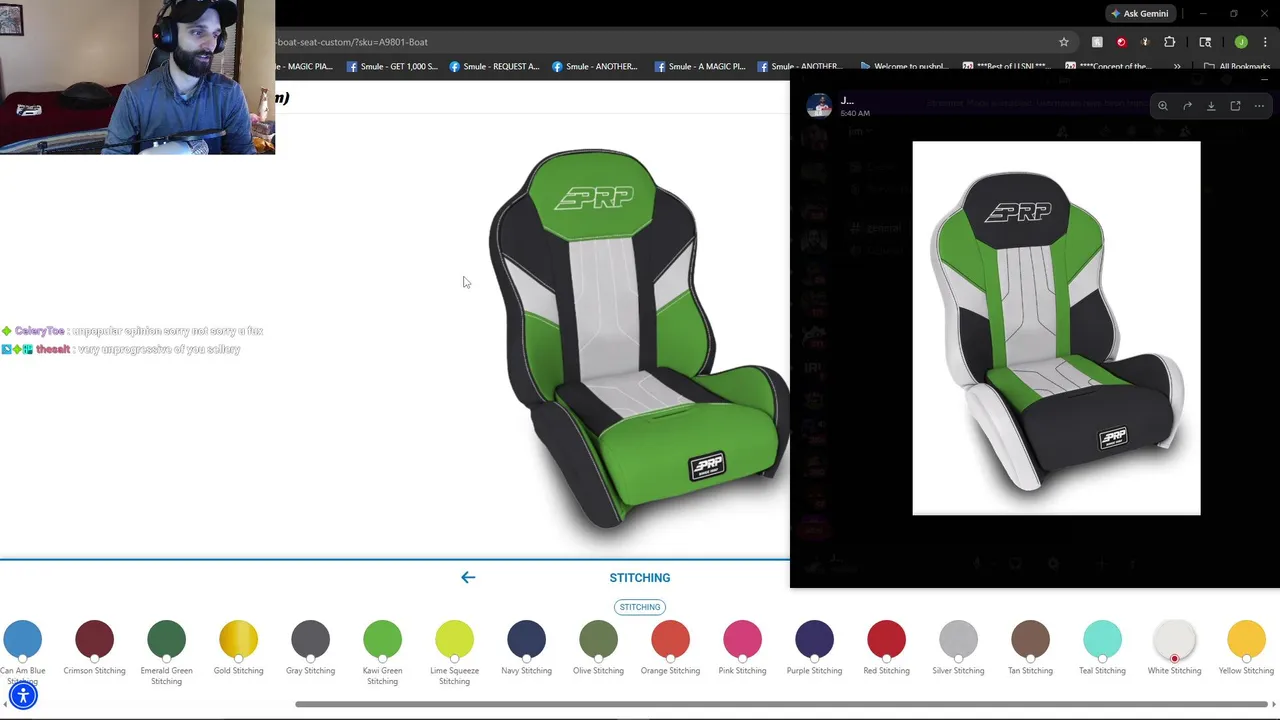Choose Gold Stitching swatch
The image size is (1280, 720).
click(x=238, y=640)
